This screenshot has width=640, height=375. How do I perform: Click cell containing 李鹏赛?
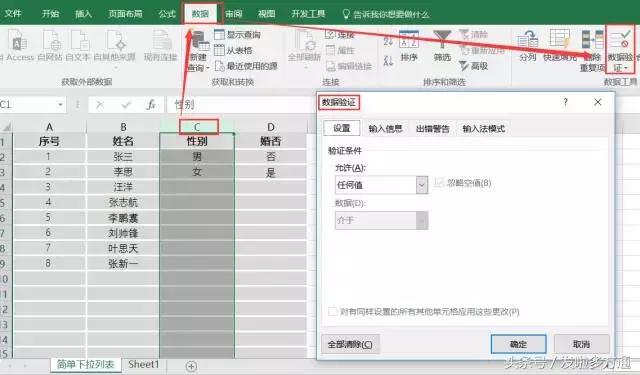(x=123, y=218)
